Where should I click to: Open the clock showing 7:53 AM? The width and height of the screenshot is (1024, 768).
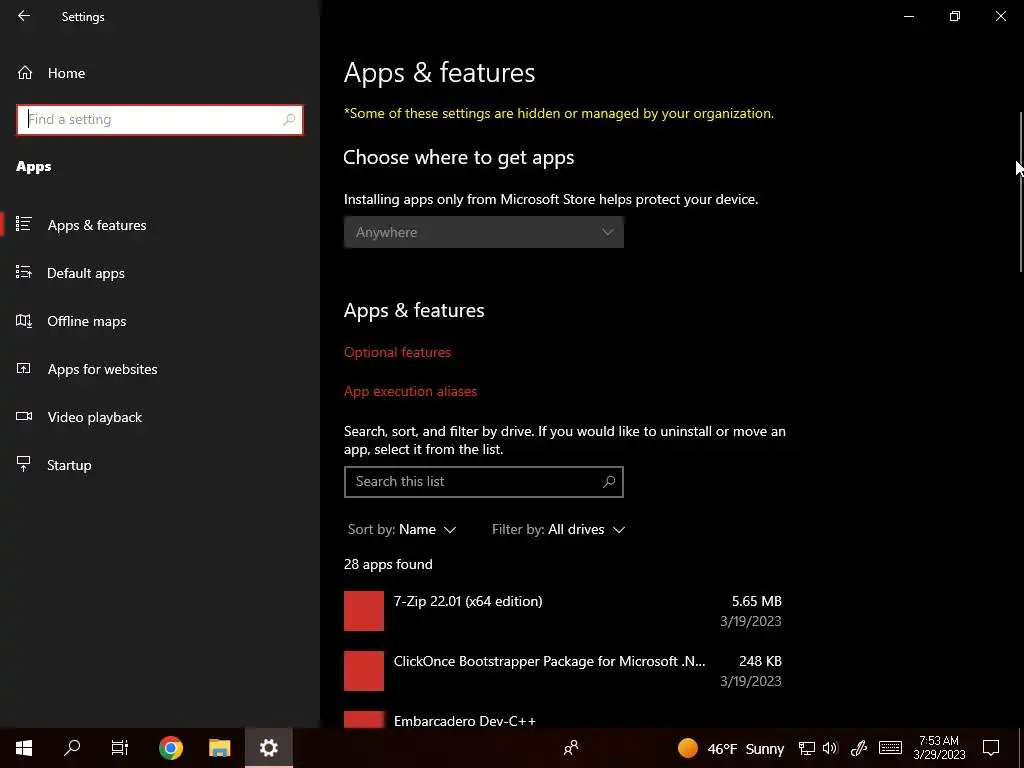click(939, 748)
